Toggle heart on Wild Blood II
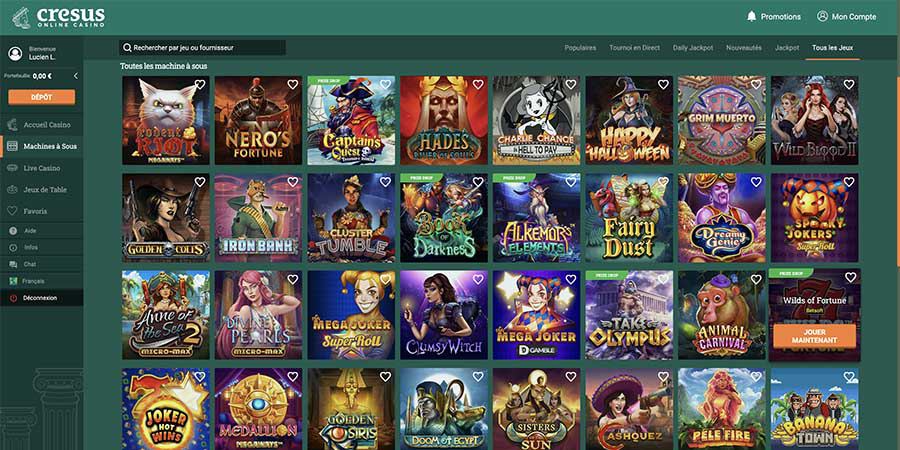The image size is (900, 450). 849,84
